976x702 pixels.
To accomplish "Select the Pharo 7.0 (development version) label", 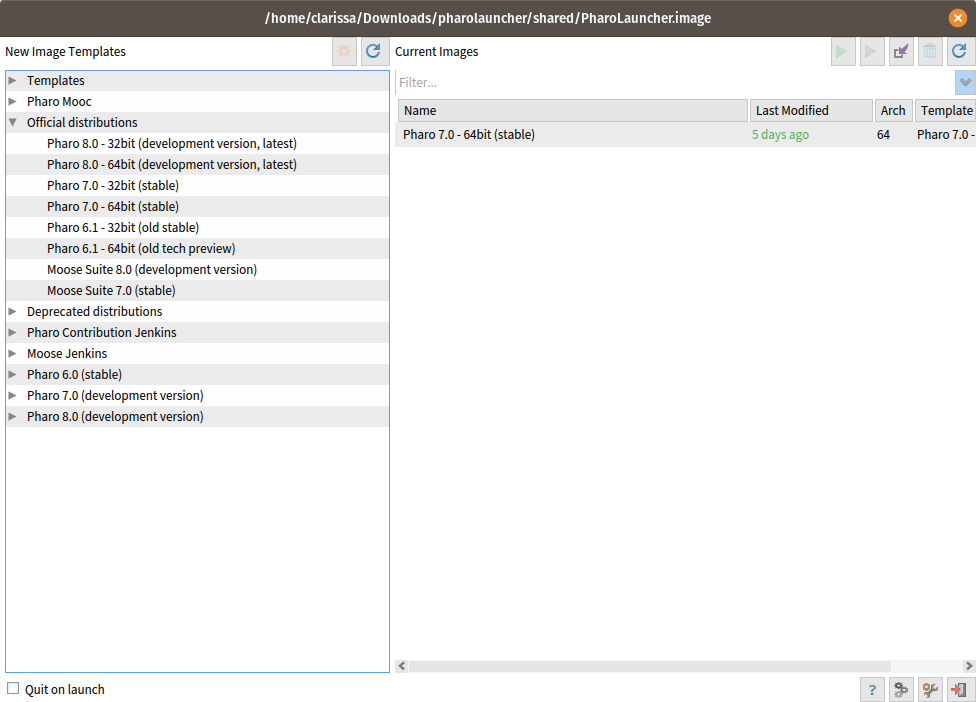I will (x=115, y=396).
